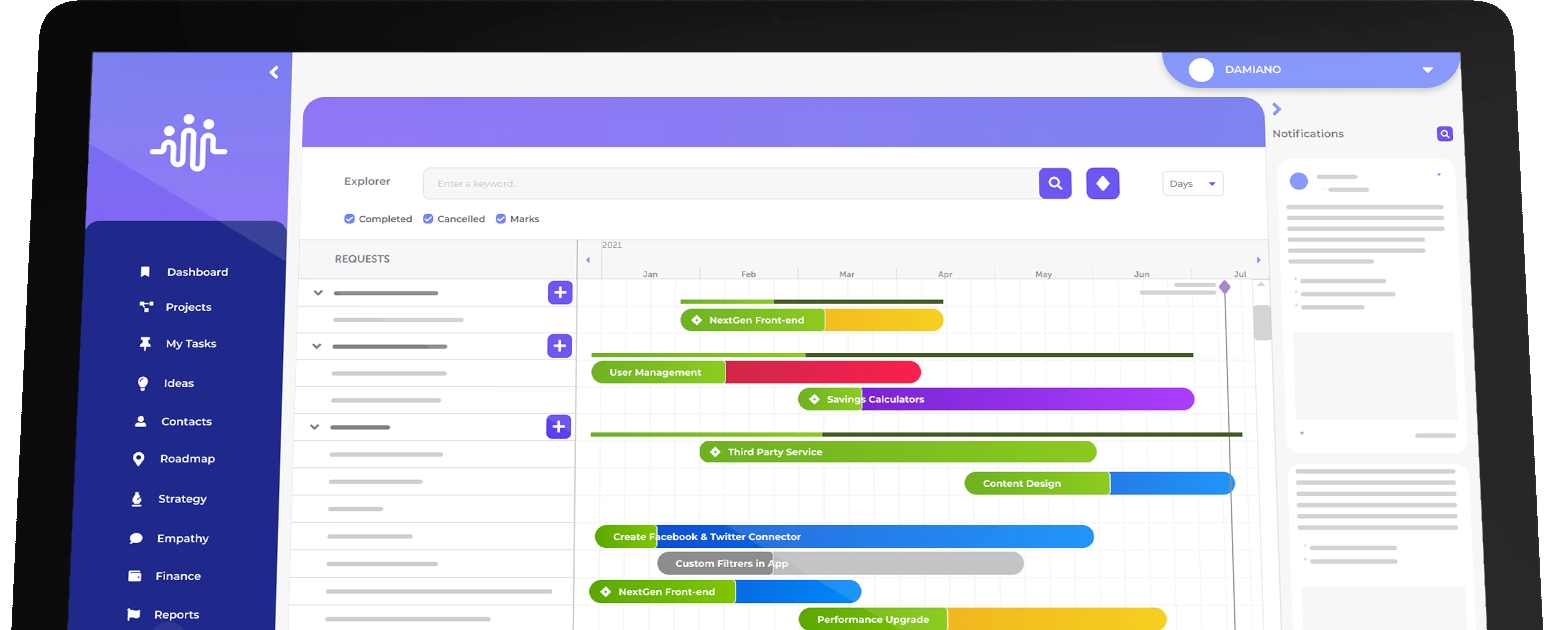Screen dimensions: 1555x630
Task: Go to the Finance section
Action: tap(178, 576)
